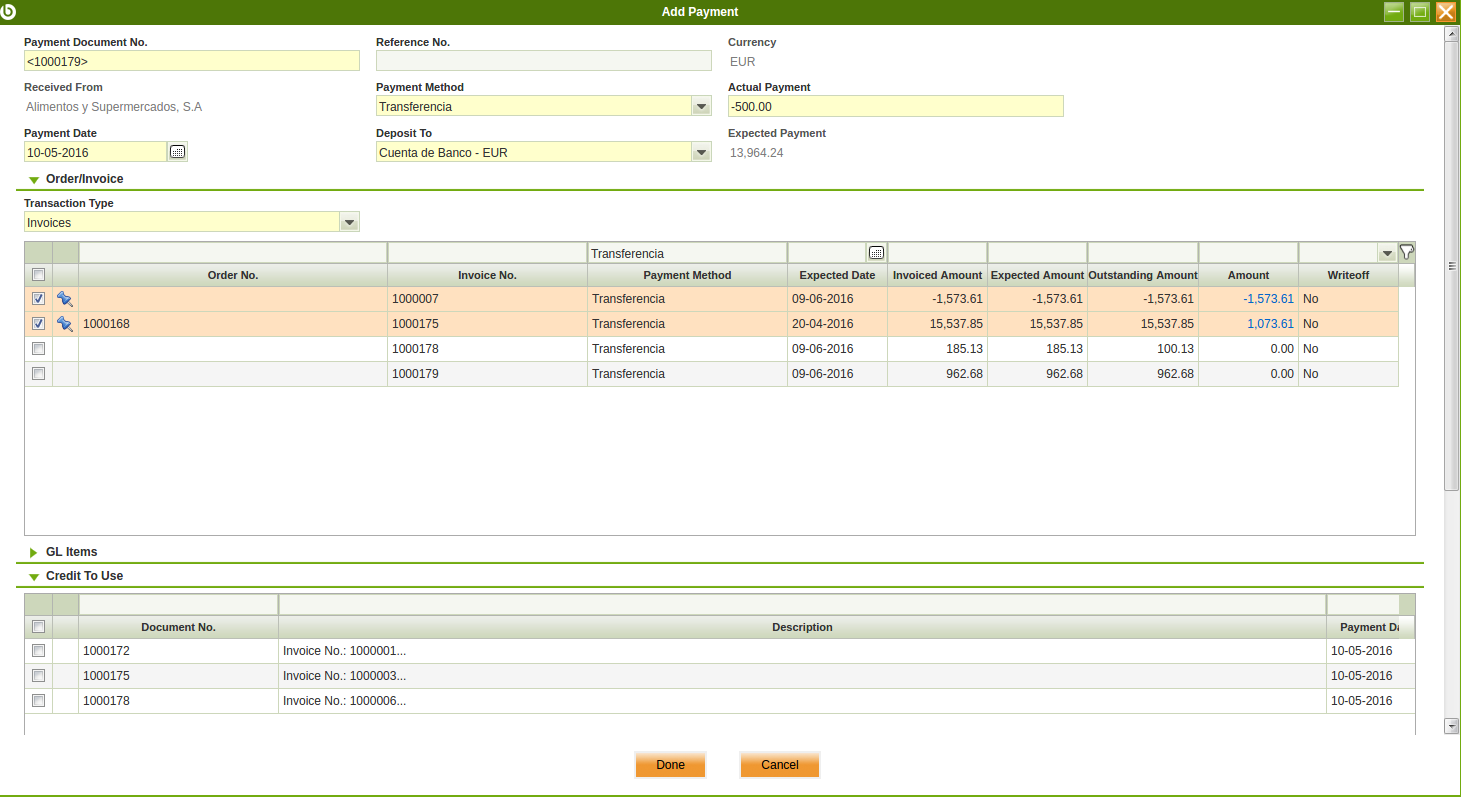The height and width of the screenshot is (797, 1461).
Task: Open the Deposit To dropdown
Action: (701, 152)
